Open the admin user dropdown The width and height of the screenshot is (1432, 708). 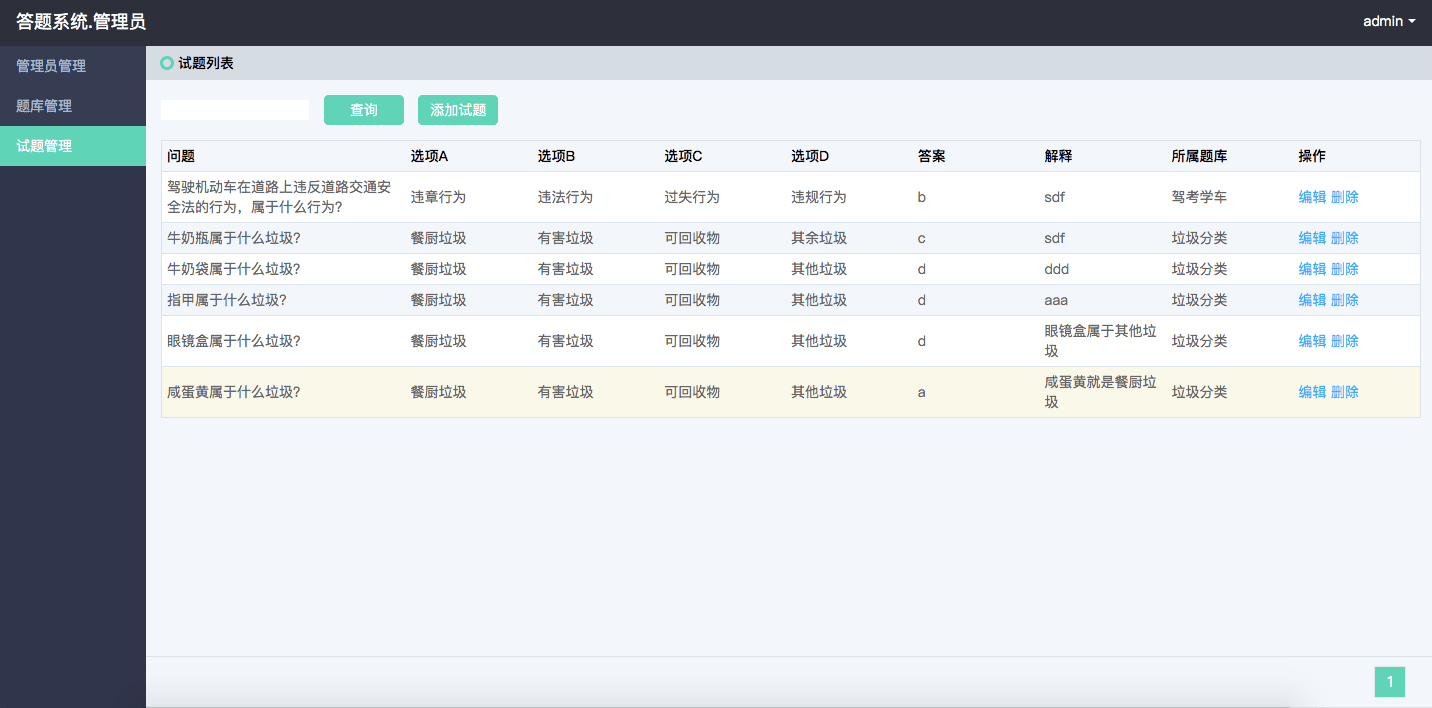pos(1389,21)
